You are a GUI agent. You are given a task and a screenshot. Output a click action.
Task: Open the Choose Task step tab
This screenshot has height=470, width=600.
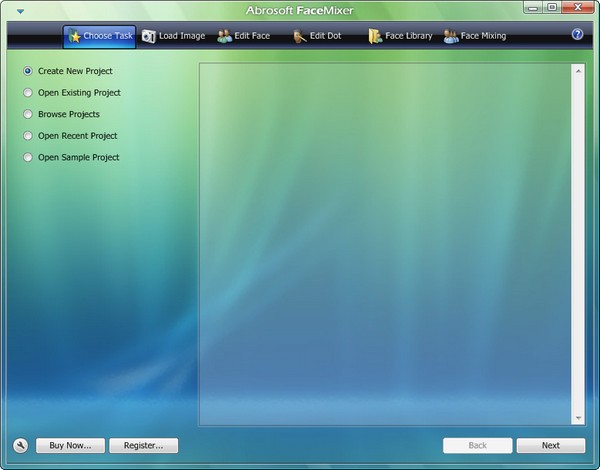tap(99, 36)
